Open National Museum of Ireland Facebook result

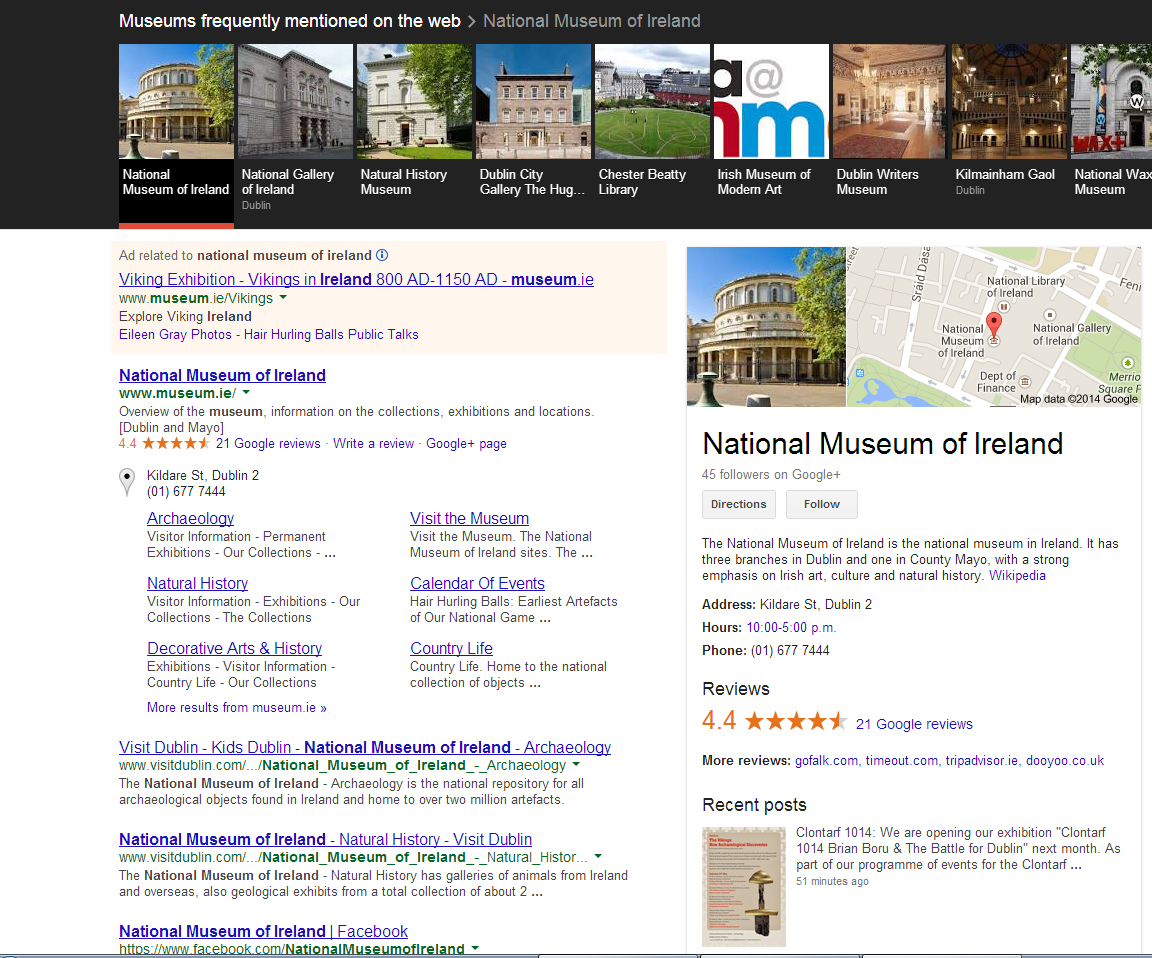[x=263, y=931]
